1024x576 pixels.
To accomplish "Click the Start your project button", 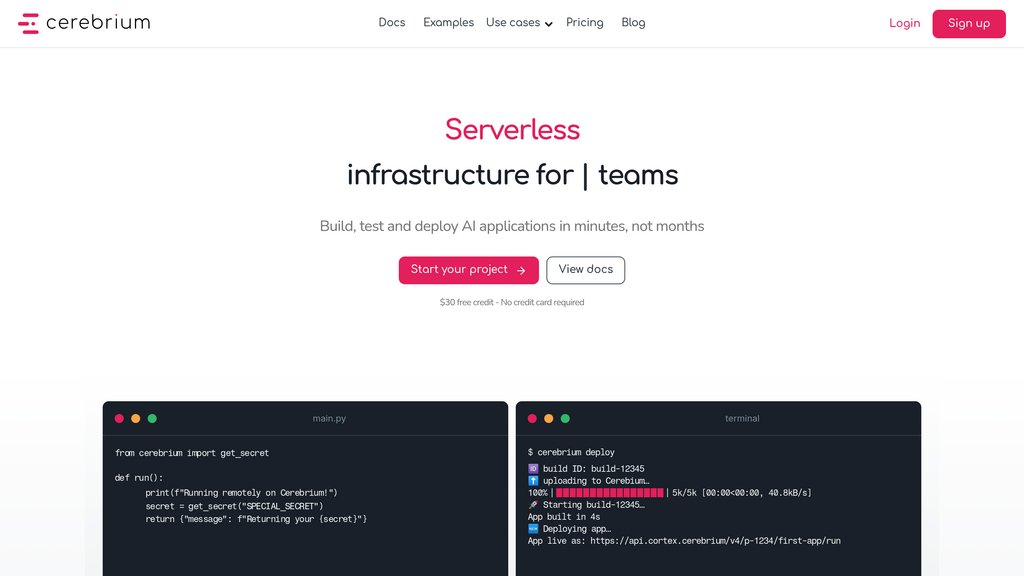I will [469, 270].
